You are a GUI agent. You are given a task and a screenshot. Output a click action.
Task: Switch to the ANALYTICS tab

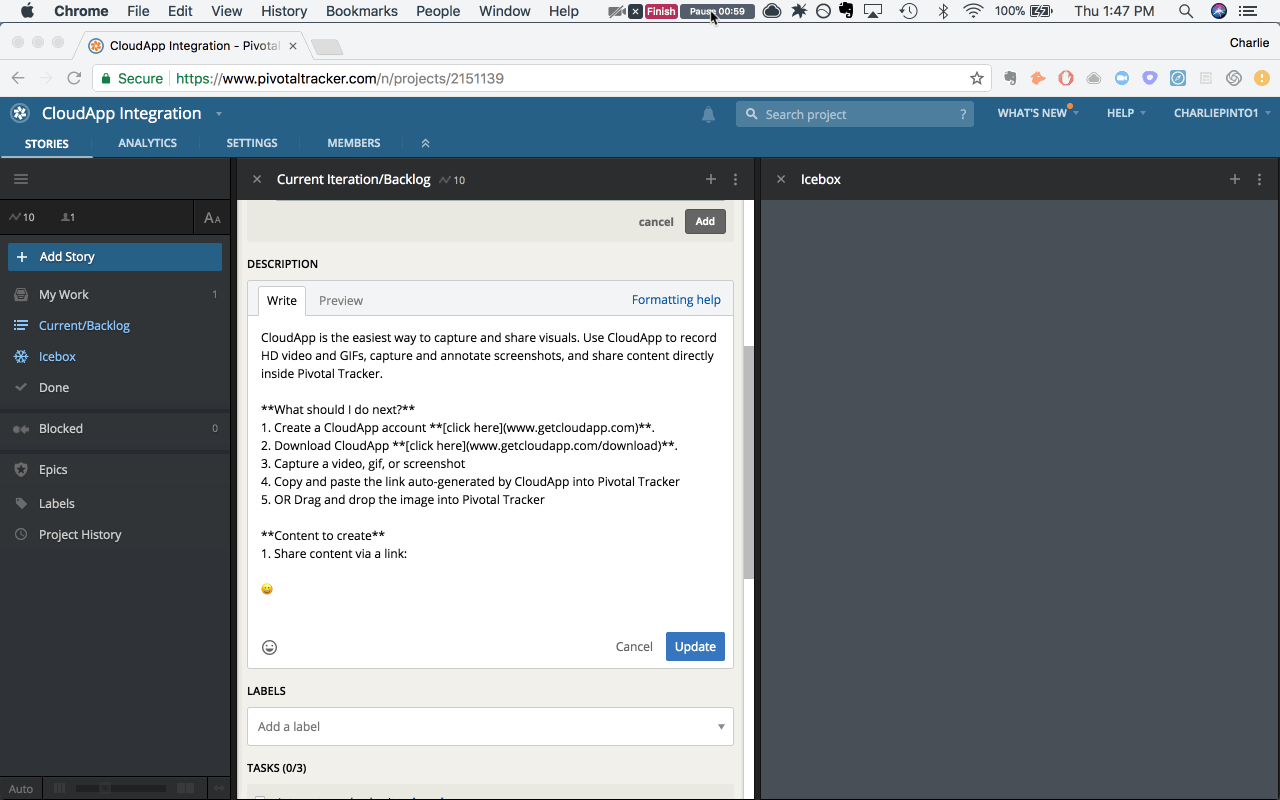(x=147, y=143)
